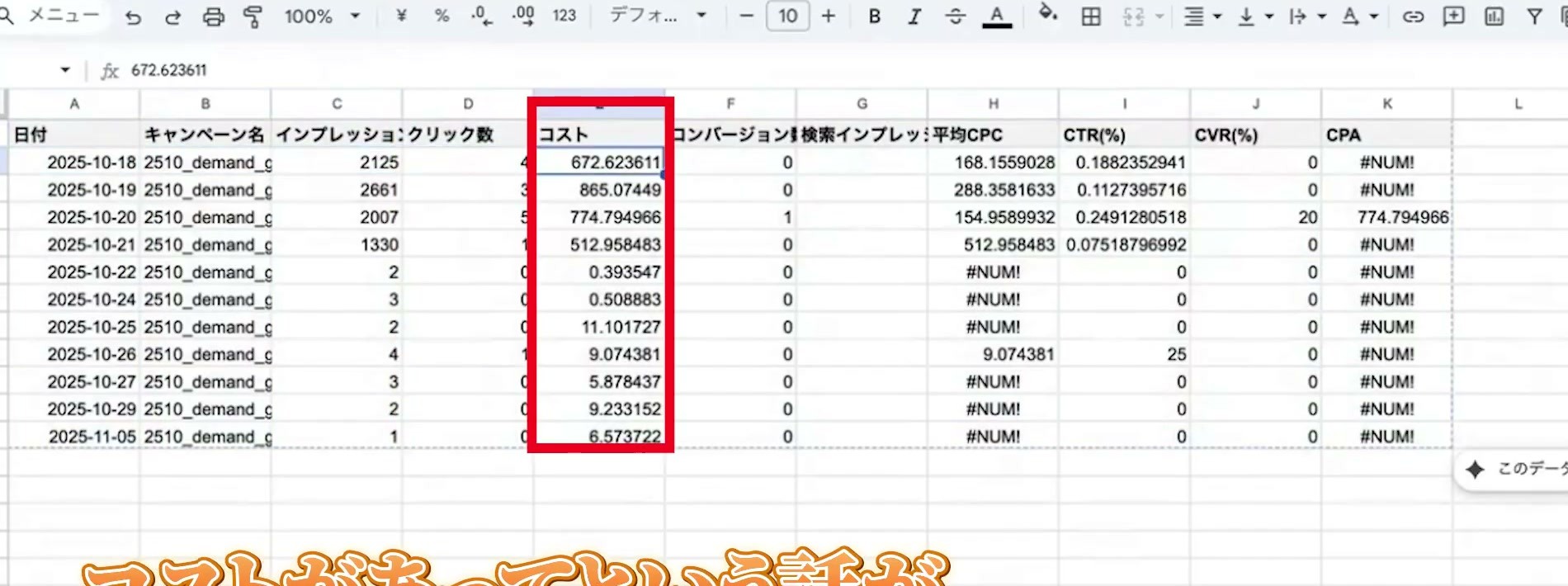Toggle bold formatting
The image size is (1568, 586).
point(875,16)
